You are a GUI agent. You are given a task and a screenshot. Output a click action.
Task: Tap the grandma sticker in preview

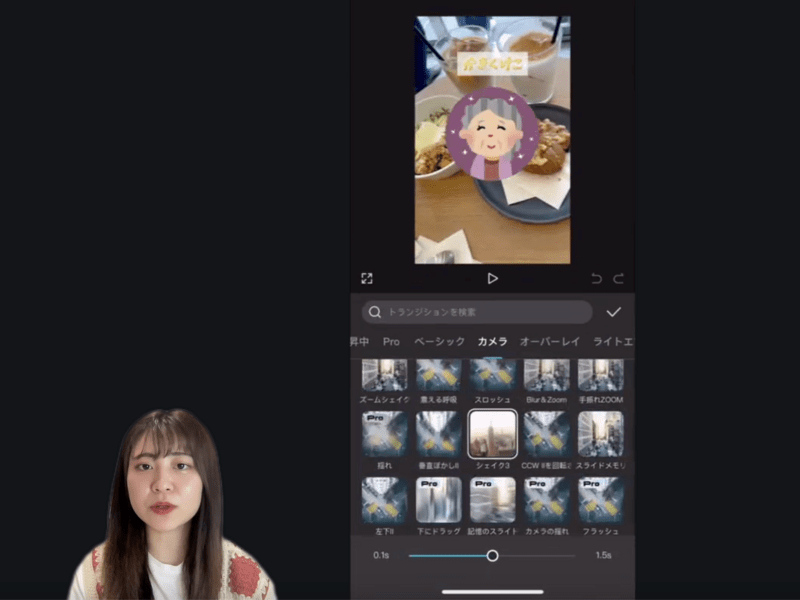(x=492, y=136)
